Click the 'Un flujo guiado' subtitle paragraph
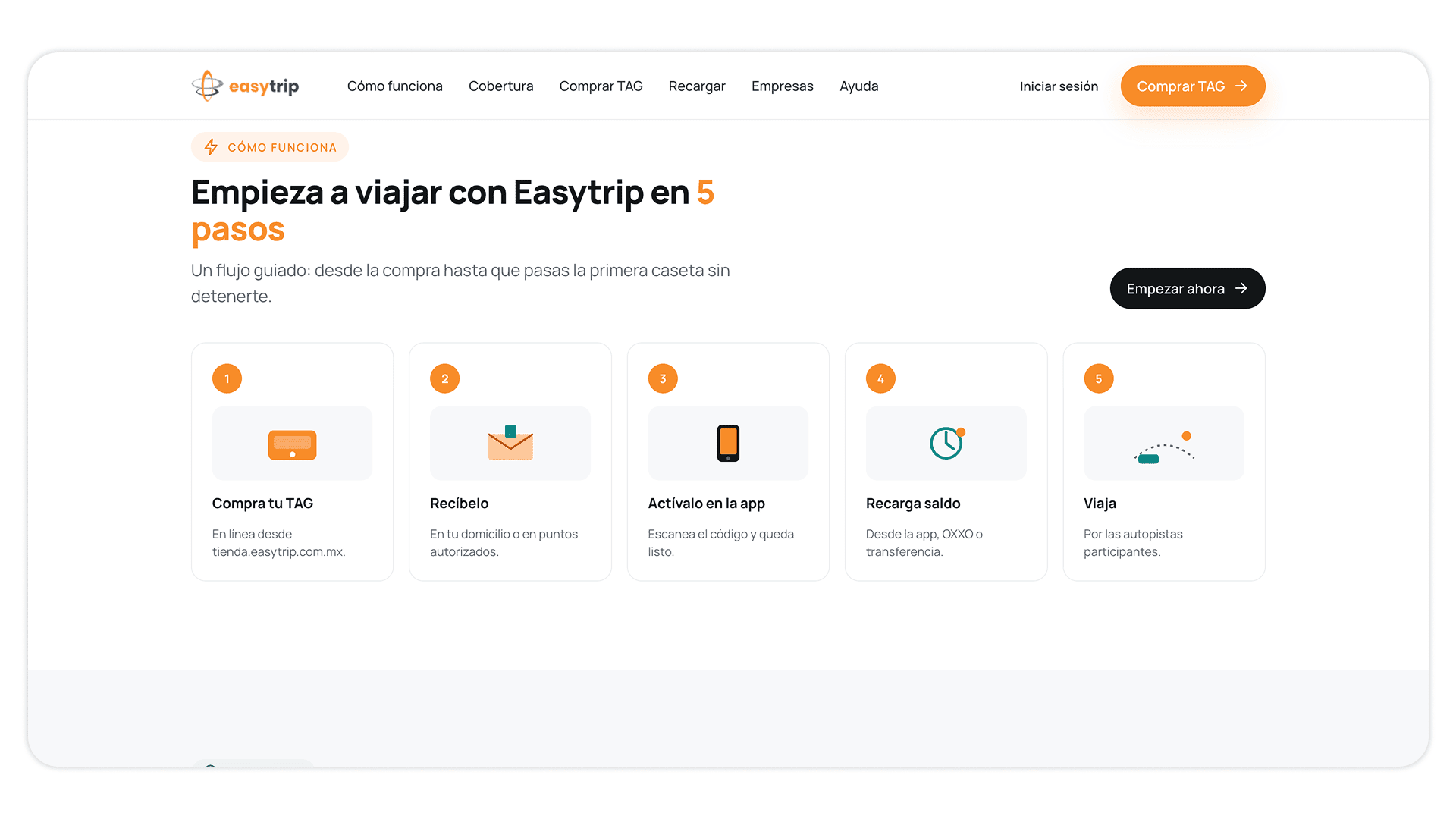Screen dimensions: 1456x819 coord(460,283)
